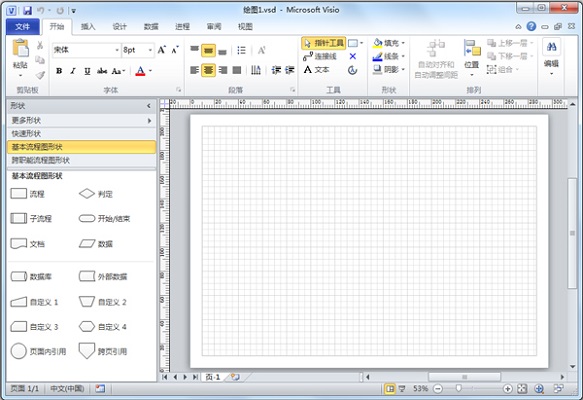Select the Text (文本) tool

point(316,70)
